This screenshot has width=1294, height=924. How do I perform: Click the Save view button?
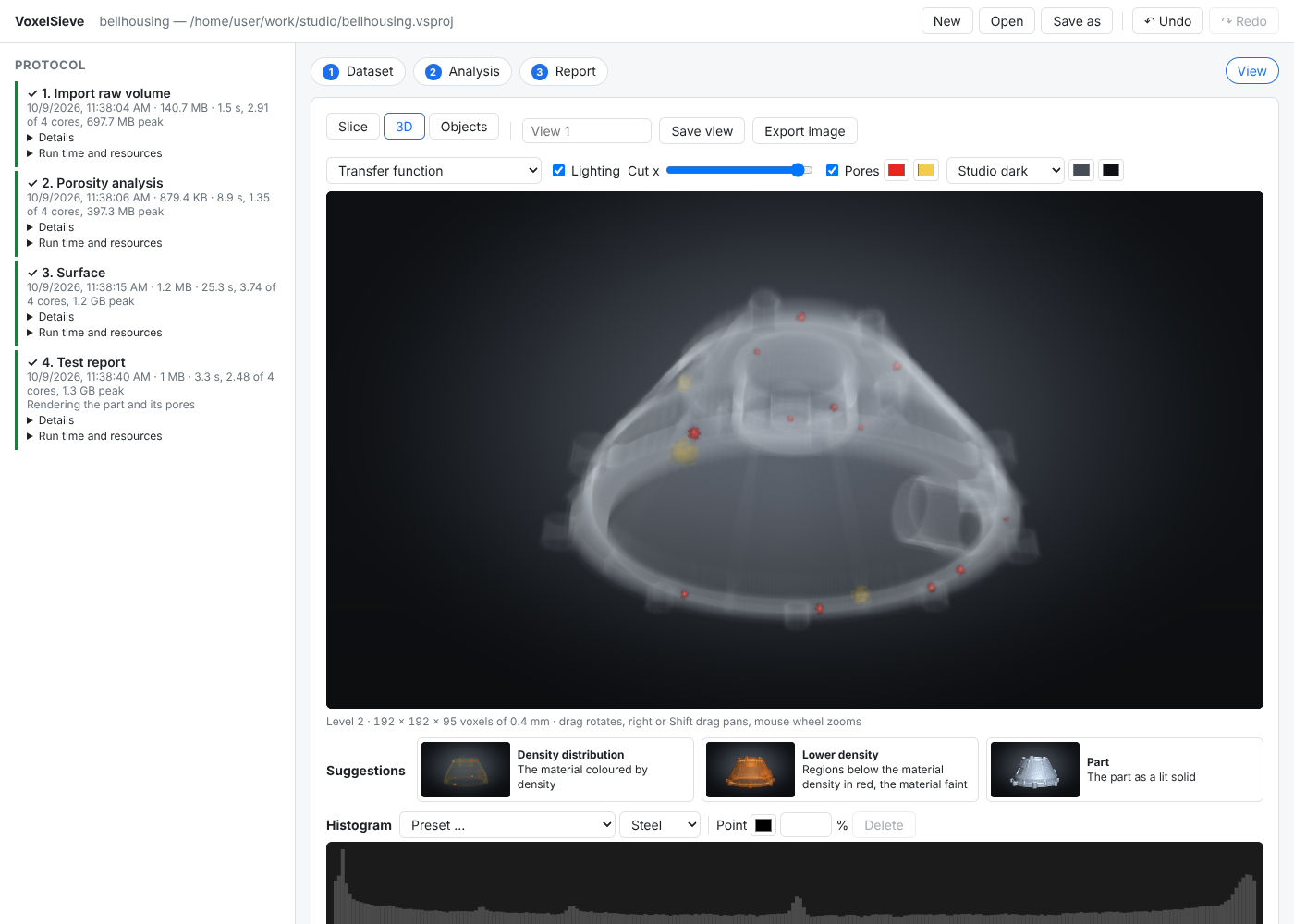coord(702,131)
